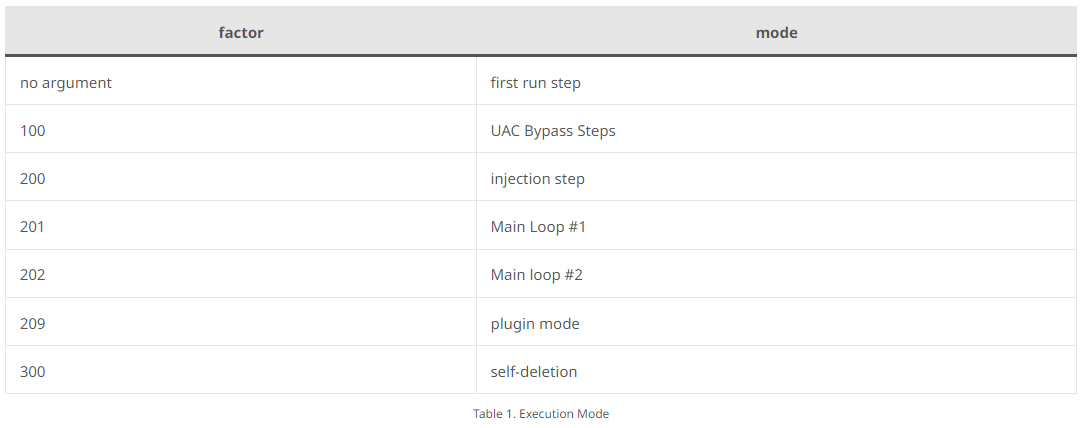Select the 'no argument' cell
This screenshot has width=1091, height=428.
[241, 82]
